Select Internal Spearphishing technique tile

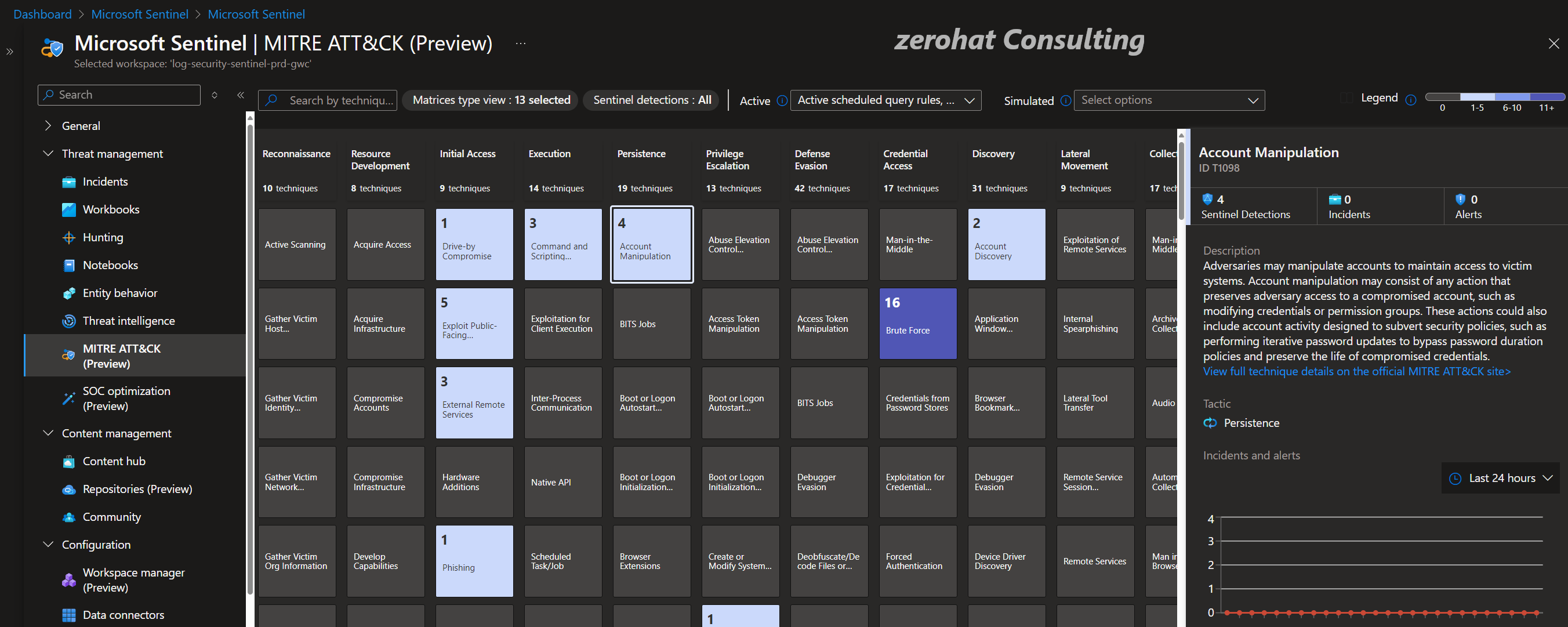(1095, 324)
